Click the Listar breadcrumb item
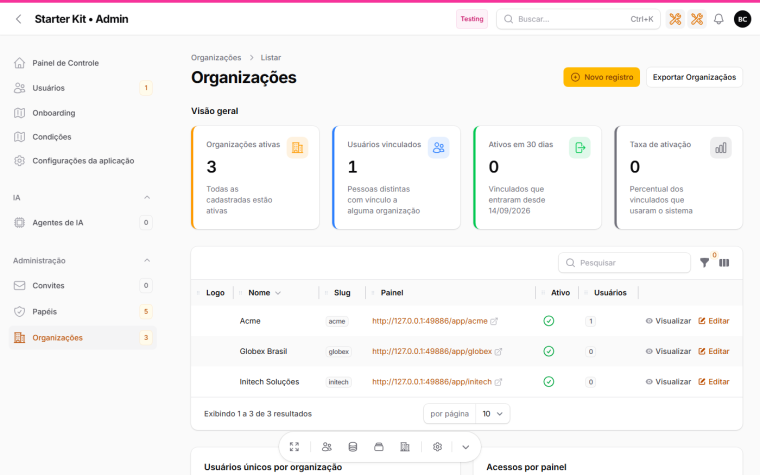The width and height of the screenshot is (760, 475). point(270,58)
